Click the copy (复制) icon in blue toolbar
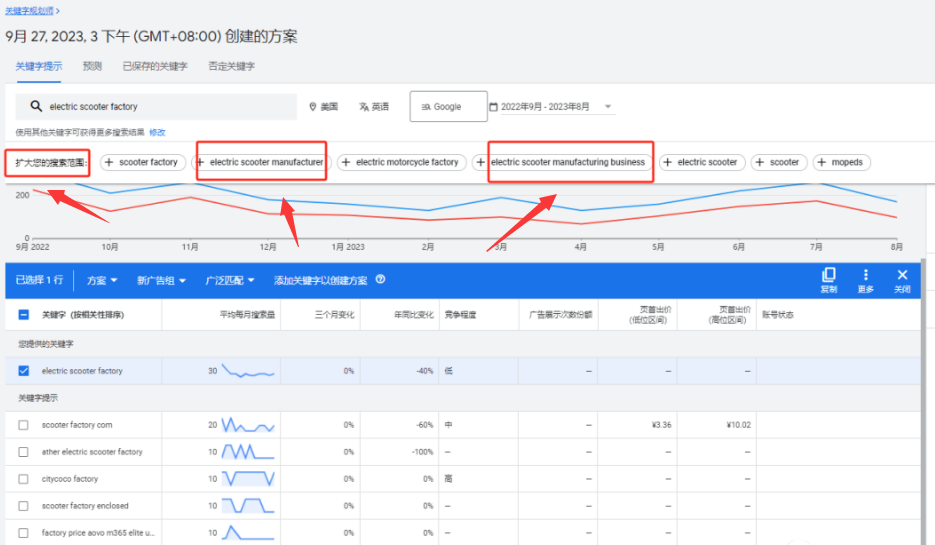Image resolution: width=935 pixels, height=545 pixels. click(x=828, y=275)
